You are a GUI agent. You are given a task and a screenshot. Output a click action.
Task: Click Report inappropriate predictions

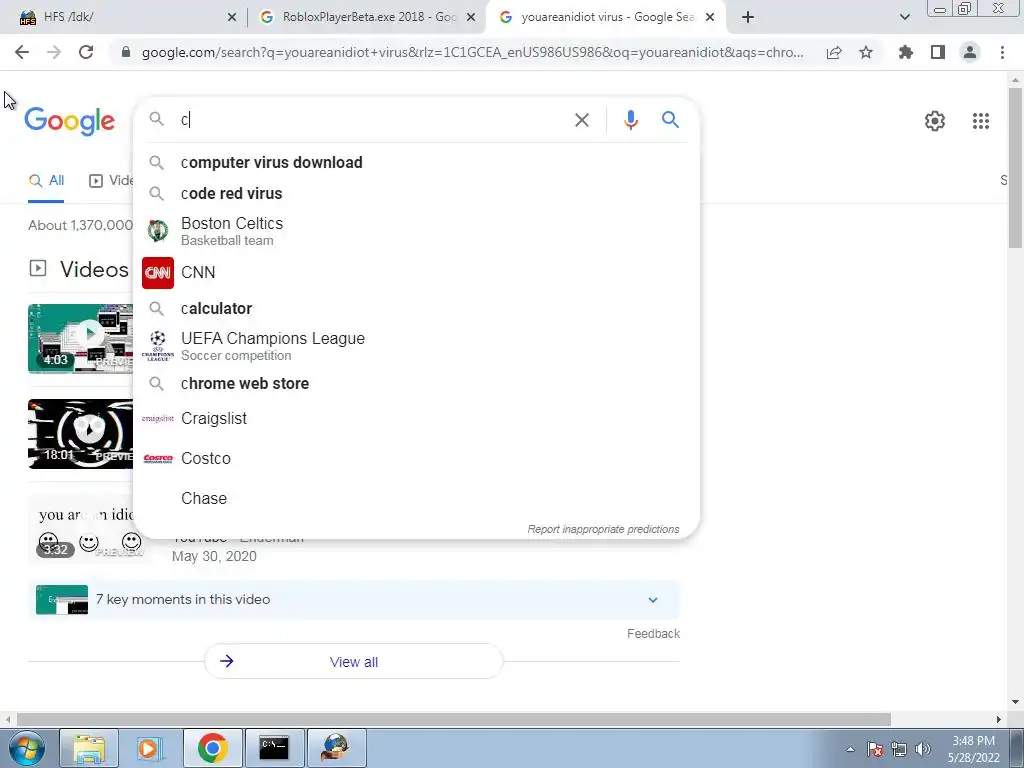click(603, 529)
